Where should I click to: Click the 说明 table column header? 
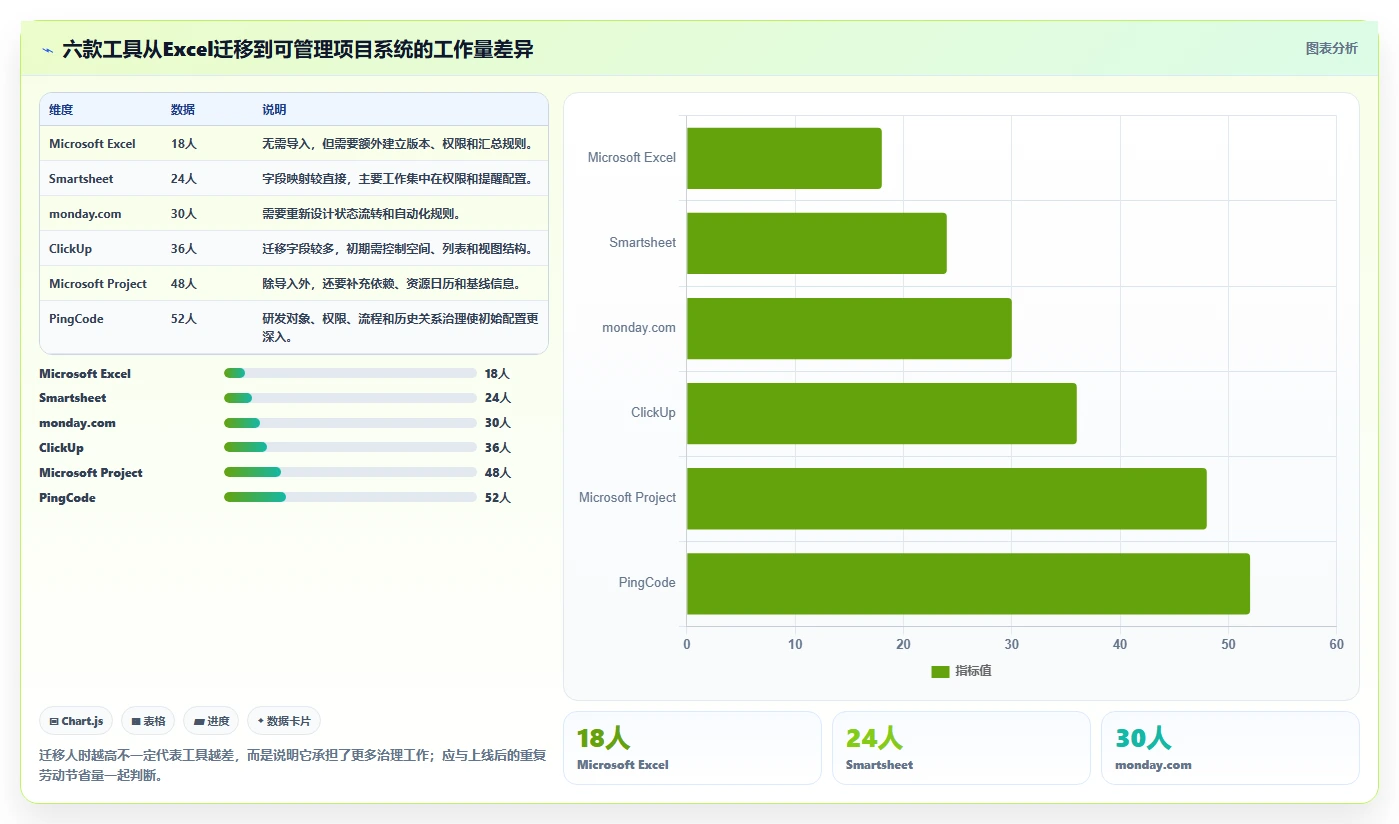point(274,109)
